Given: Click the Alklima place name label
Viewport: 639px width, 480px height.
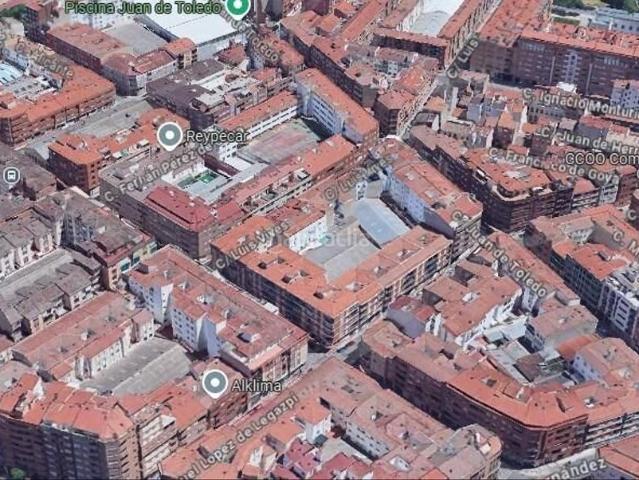Looking at the screenshot, I should click(x=256, y=385).
